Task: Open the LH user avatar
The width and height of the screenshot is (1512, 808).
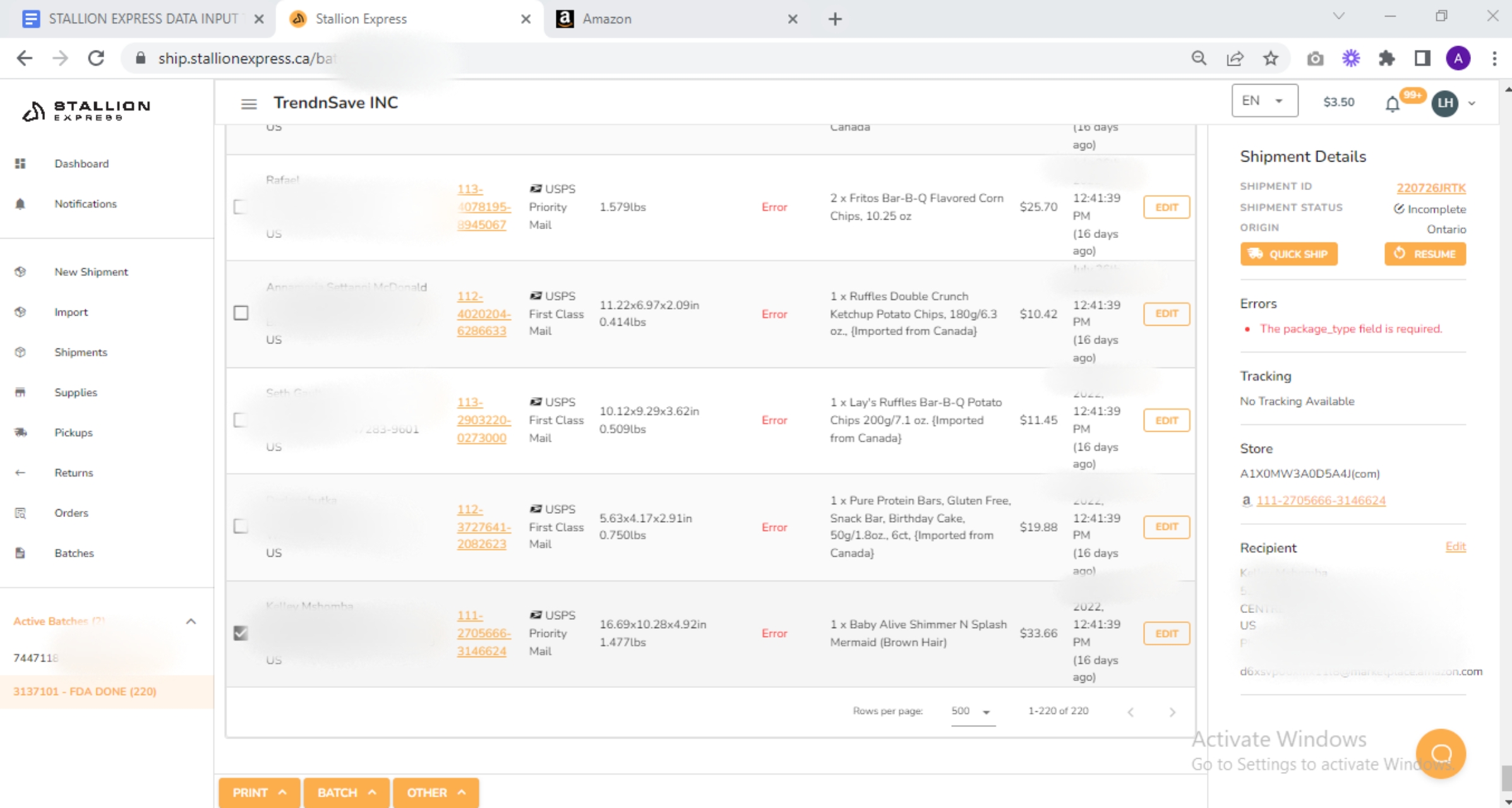Action: 1445,103
